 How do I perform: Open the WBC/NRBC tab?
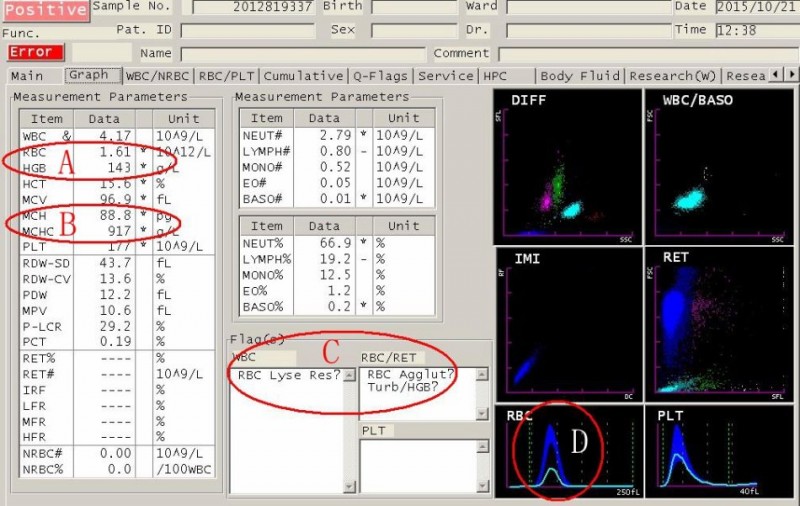pos(158,76)
